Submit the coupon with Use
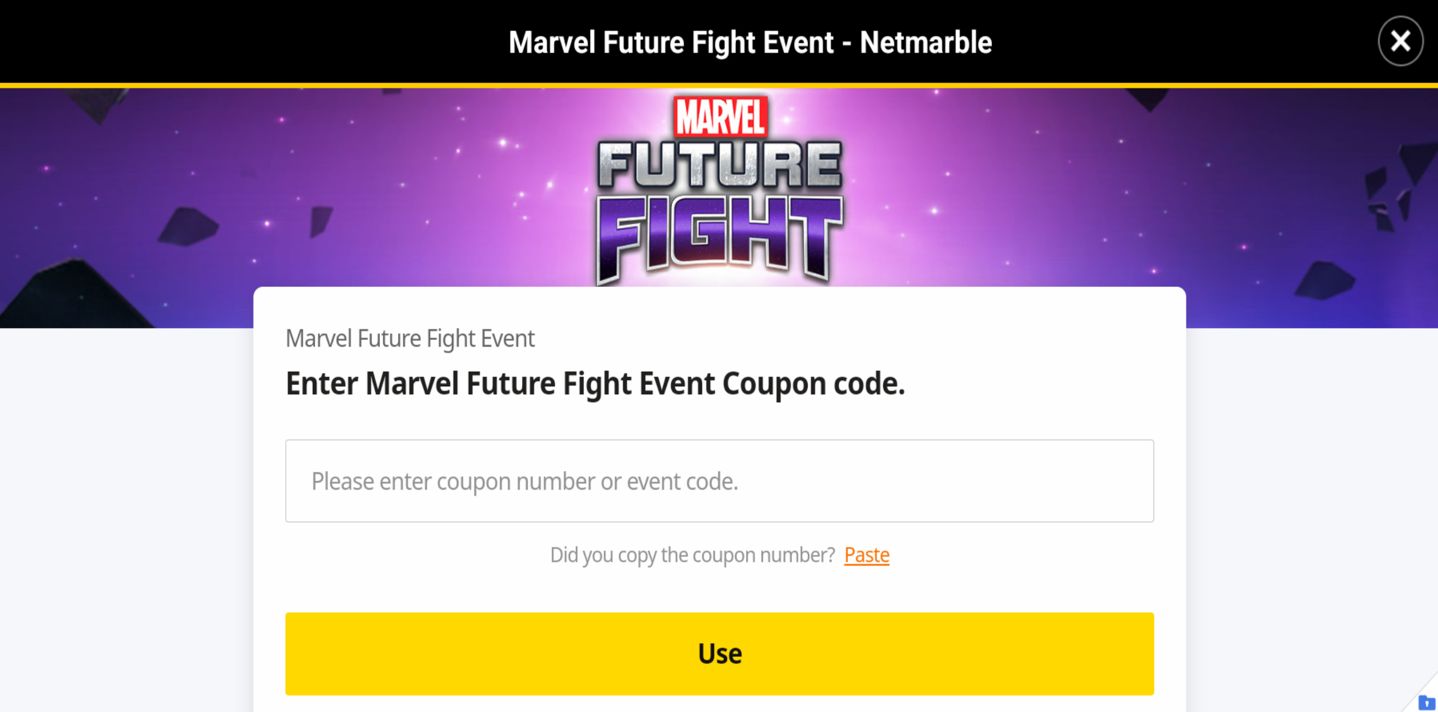The width and height of the screenshot is (1438, 712). (719, 653)
